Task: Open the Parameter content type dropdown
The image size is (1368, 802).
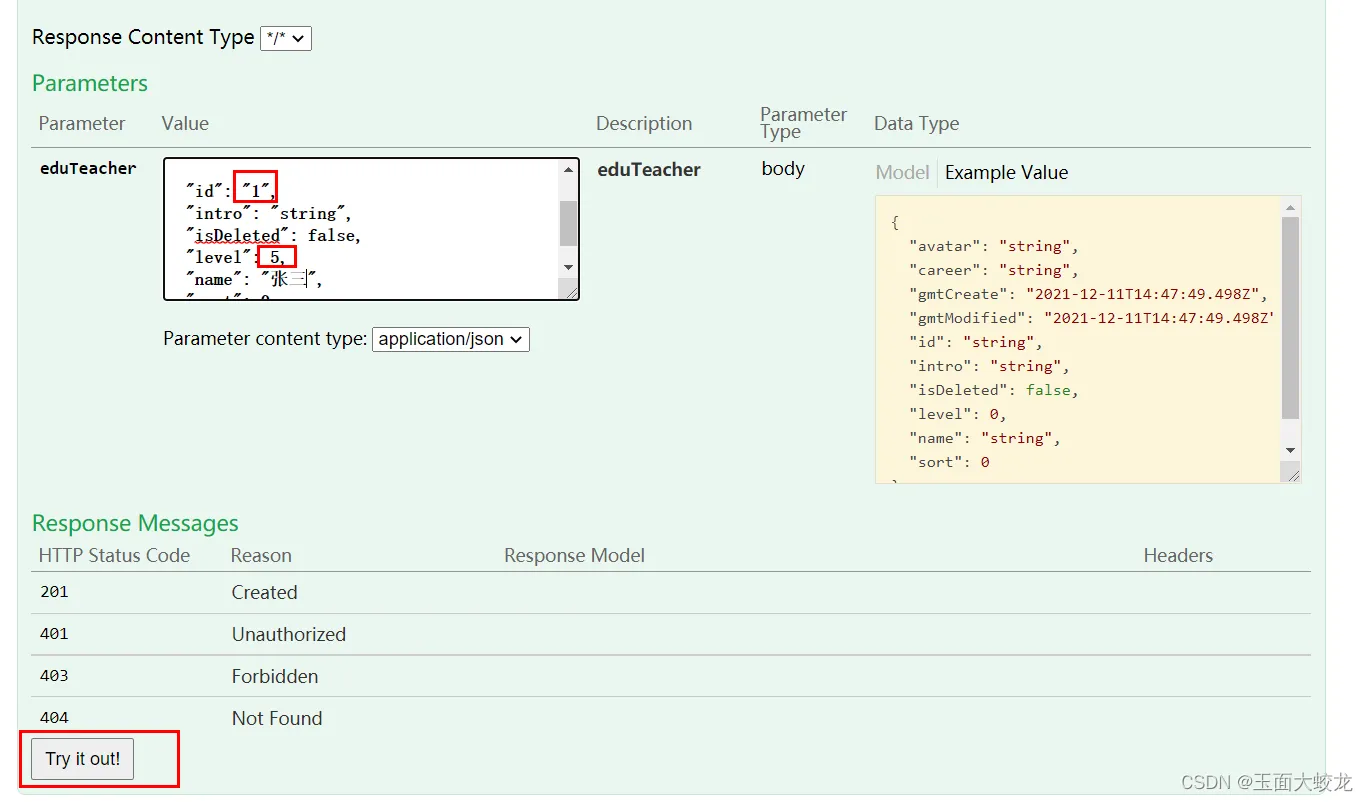Action: [450, 339]
